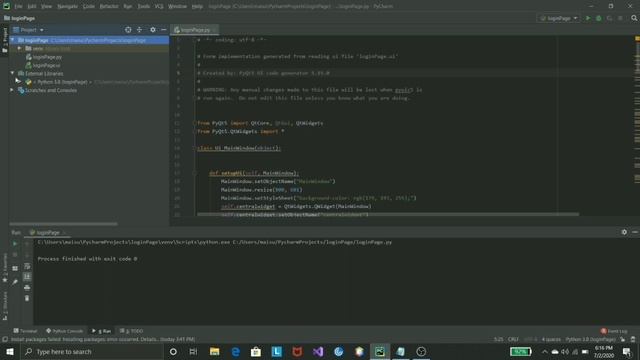The image size is (640, 360).
Task: Click the horizontal scrollbar in code editor
Action: [x=387, y=214]
